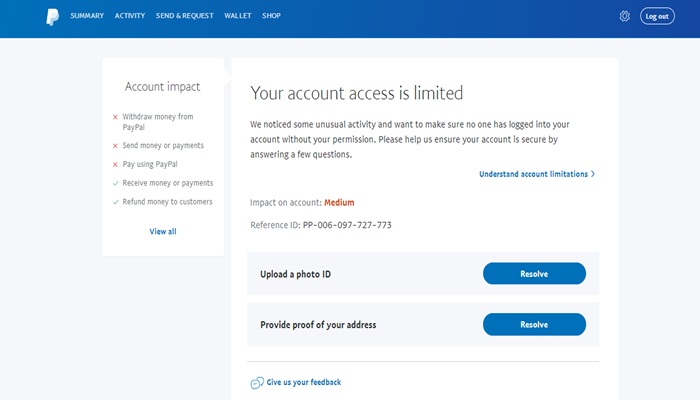Resolve the proof of address step
700x400 pixels.
pyautogui.click(x=534, y=324)
